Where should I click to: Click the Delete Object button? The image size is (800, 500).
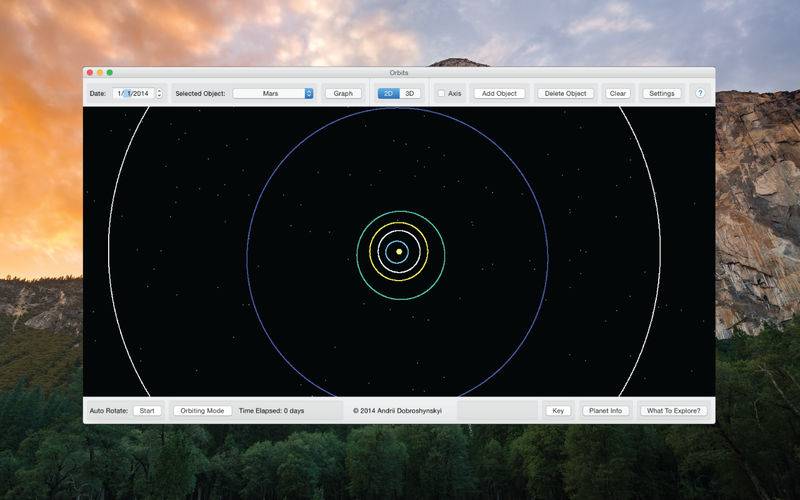tap(565, 93)
